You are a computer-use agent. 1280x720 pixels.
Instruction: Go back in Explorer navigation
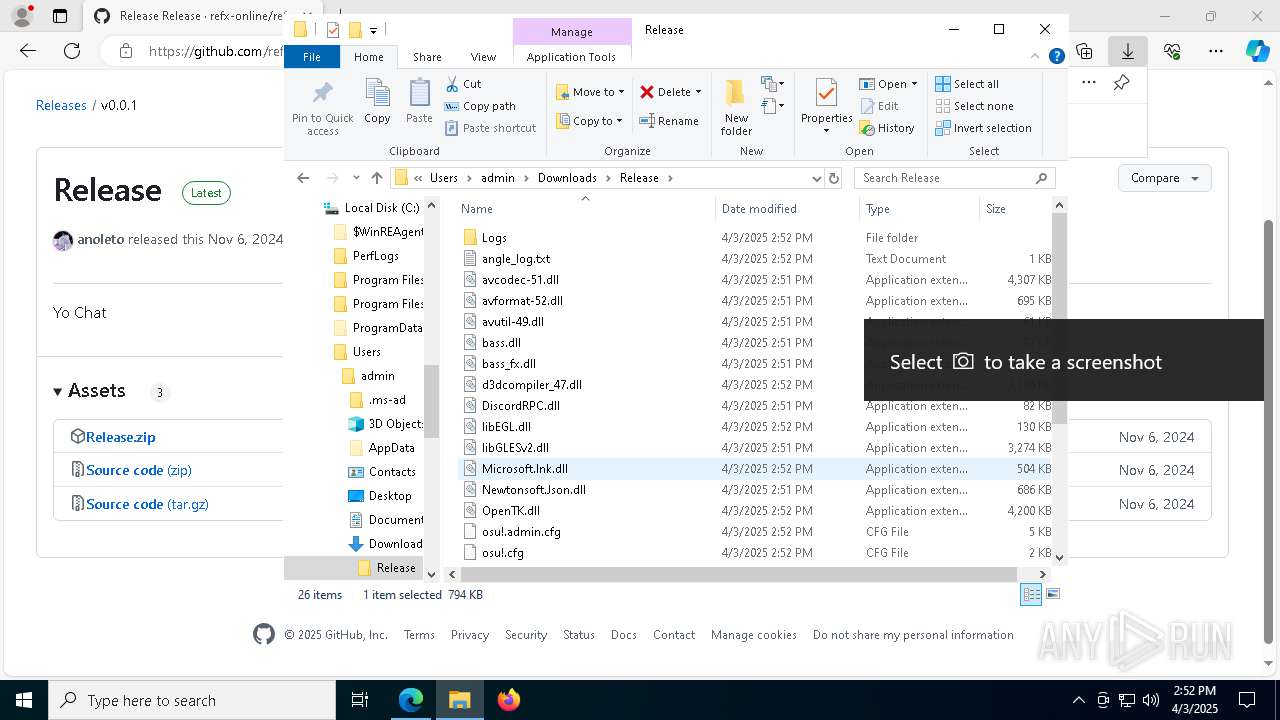point(303,178)
